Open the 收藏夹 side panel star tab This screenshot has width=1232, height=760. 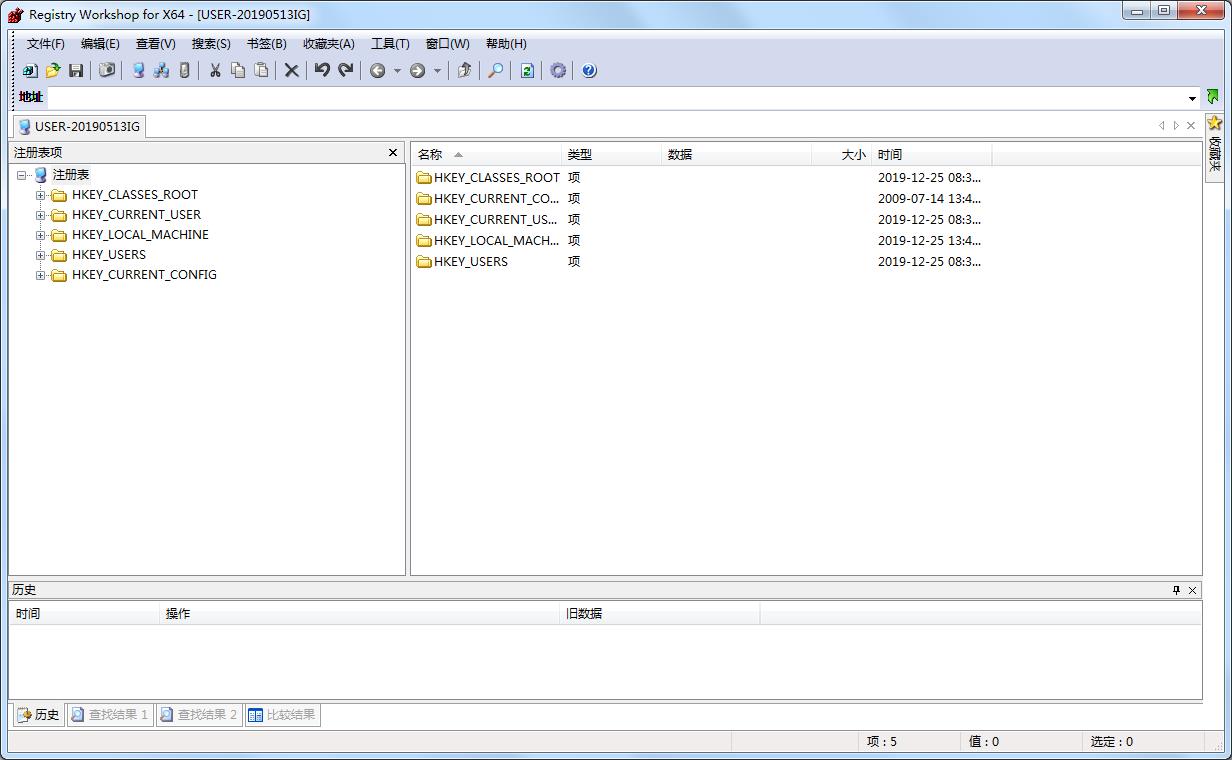point(1214,147)
